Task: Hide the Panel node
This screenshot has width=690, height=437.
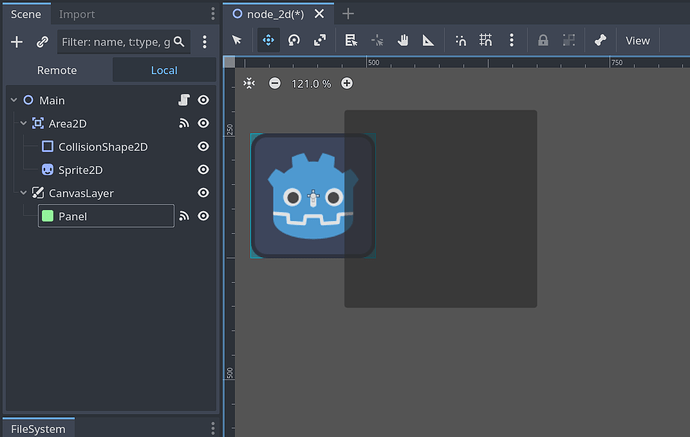Action: pos(203,216)
